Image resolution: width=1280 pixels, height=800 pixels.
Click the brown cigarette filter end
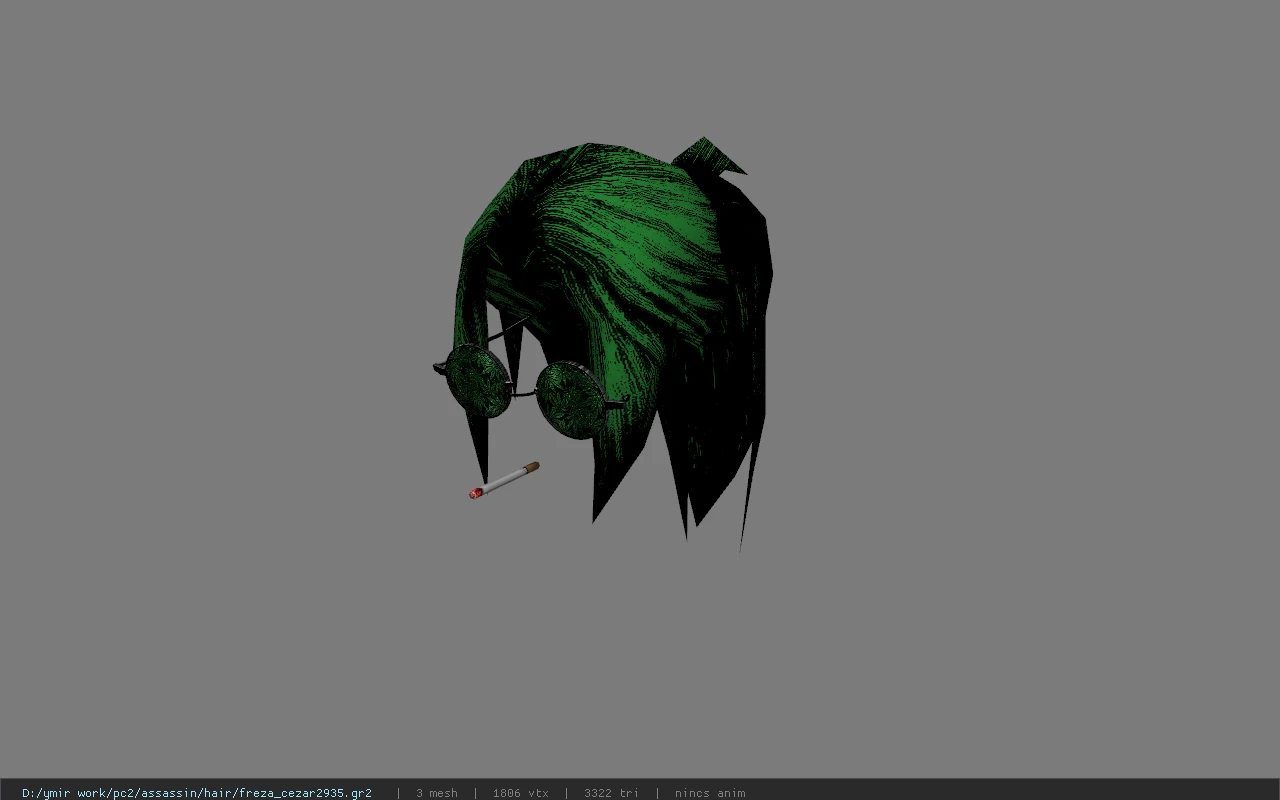click(533, 467)
